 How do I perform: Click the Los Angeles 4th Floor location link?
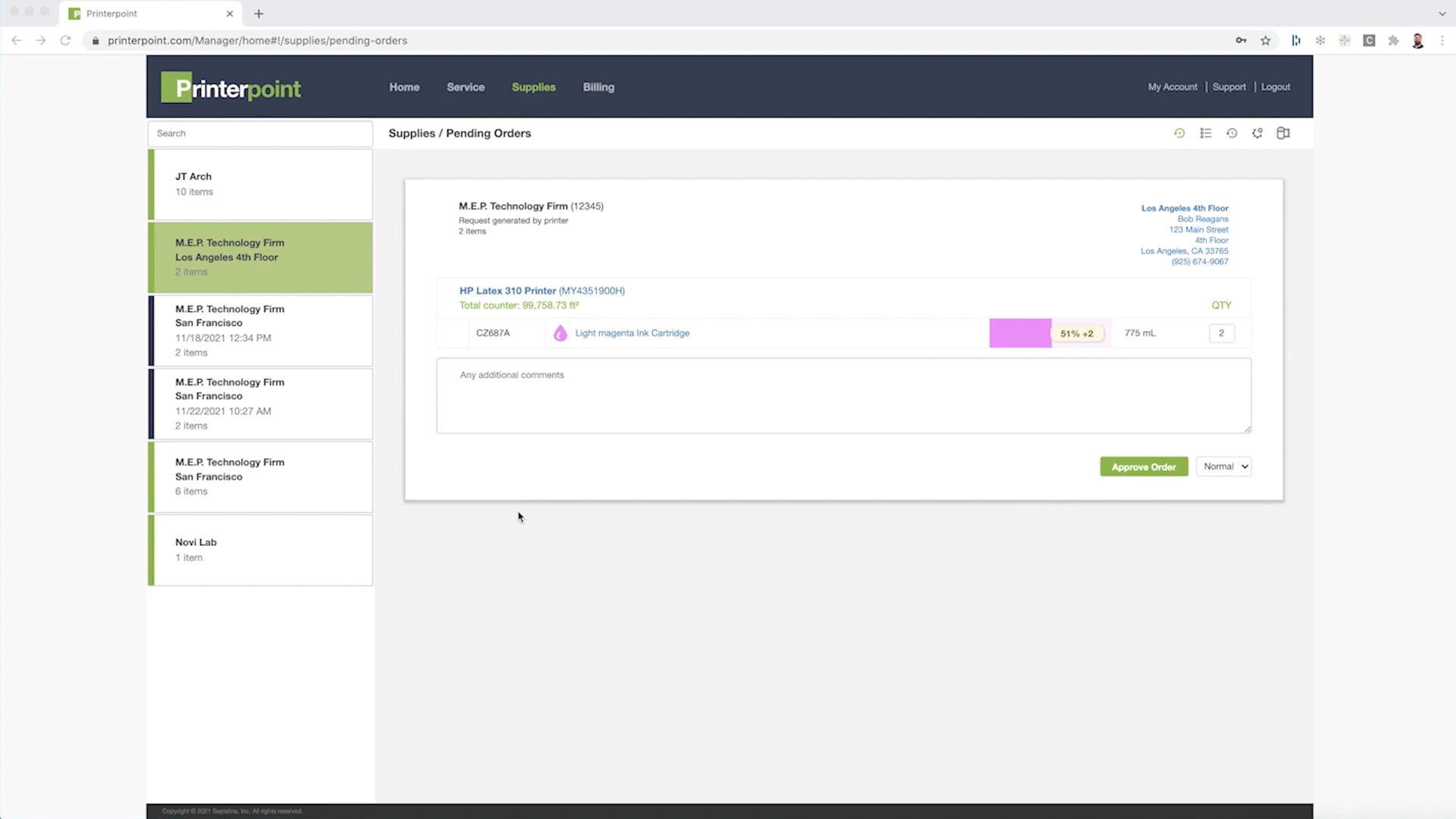(x=1185, y=207)
